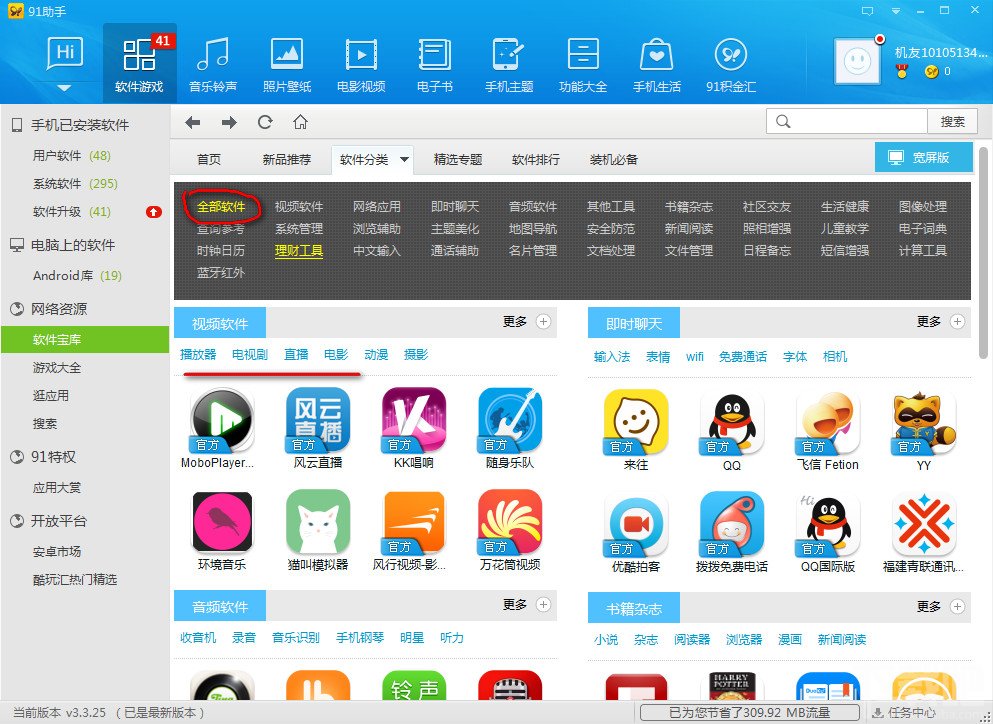Image resolution: width=993 pixels, height=724 pixels.
Task: Open the 小说 subcategory link
Action: pyautogui.click(x=605, y=639)
